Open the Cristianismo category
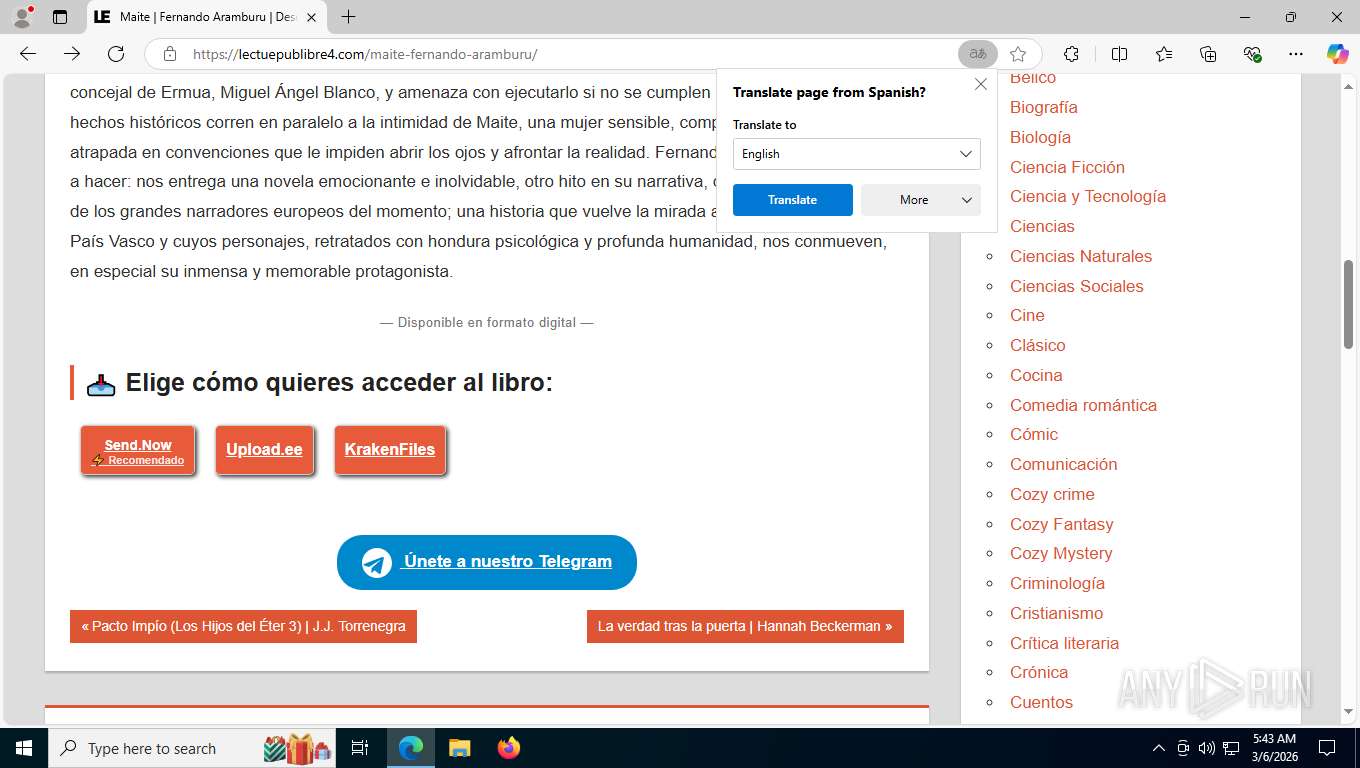Screen dimensions: 1360x768 pos(1057,613)
